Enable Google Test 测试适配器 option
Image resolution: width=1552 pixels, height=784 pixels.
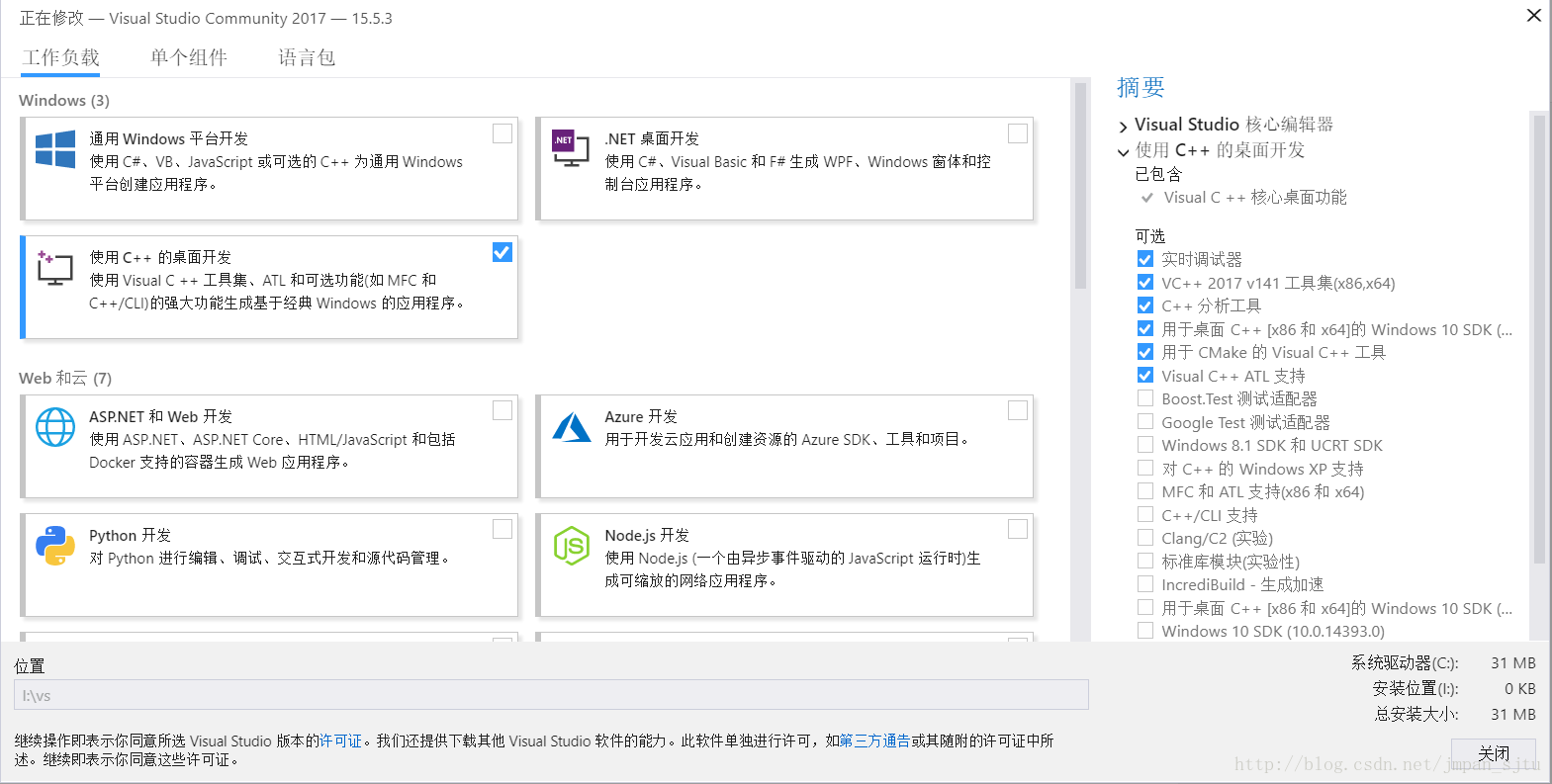1145,422
